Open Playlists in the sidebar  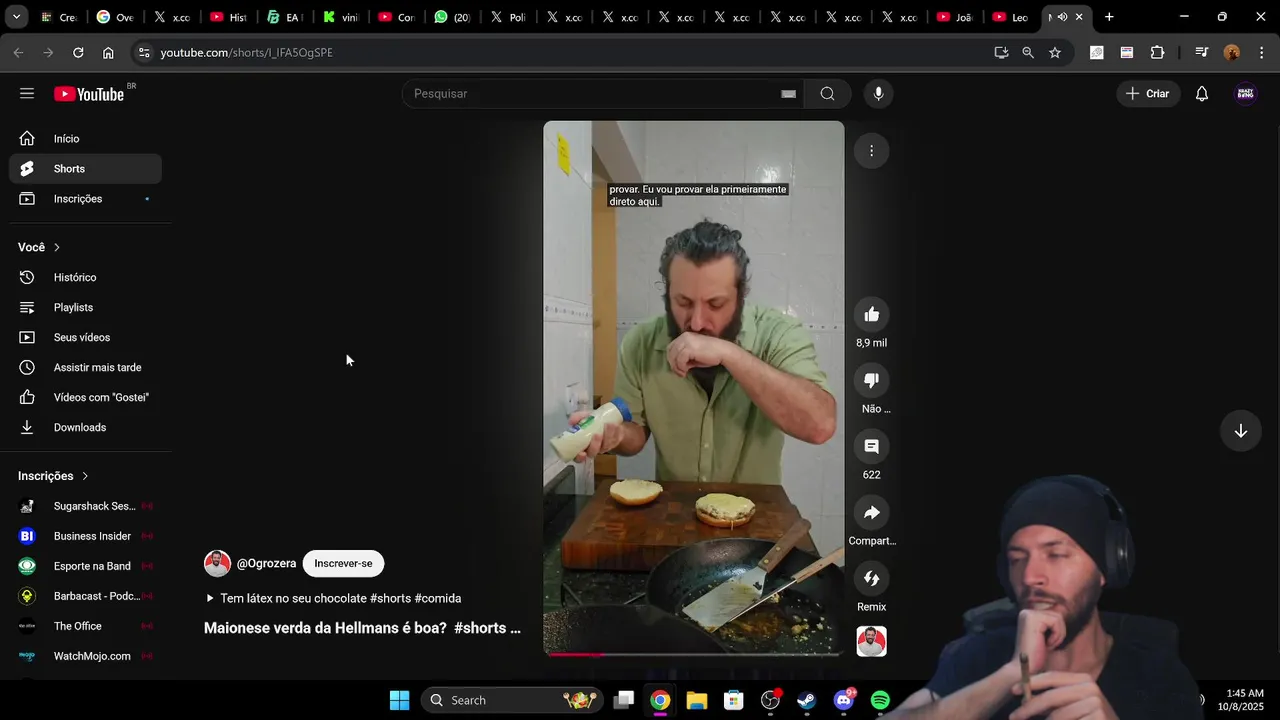85,307
